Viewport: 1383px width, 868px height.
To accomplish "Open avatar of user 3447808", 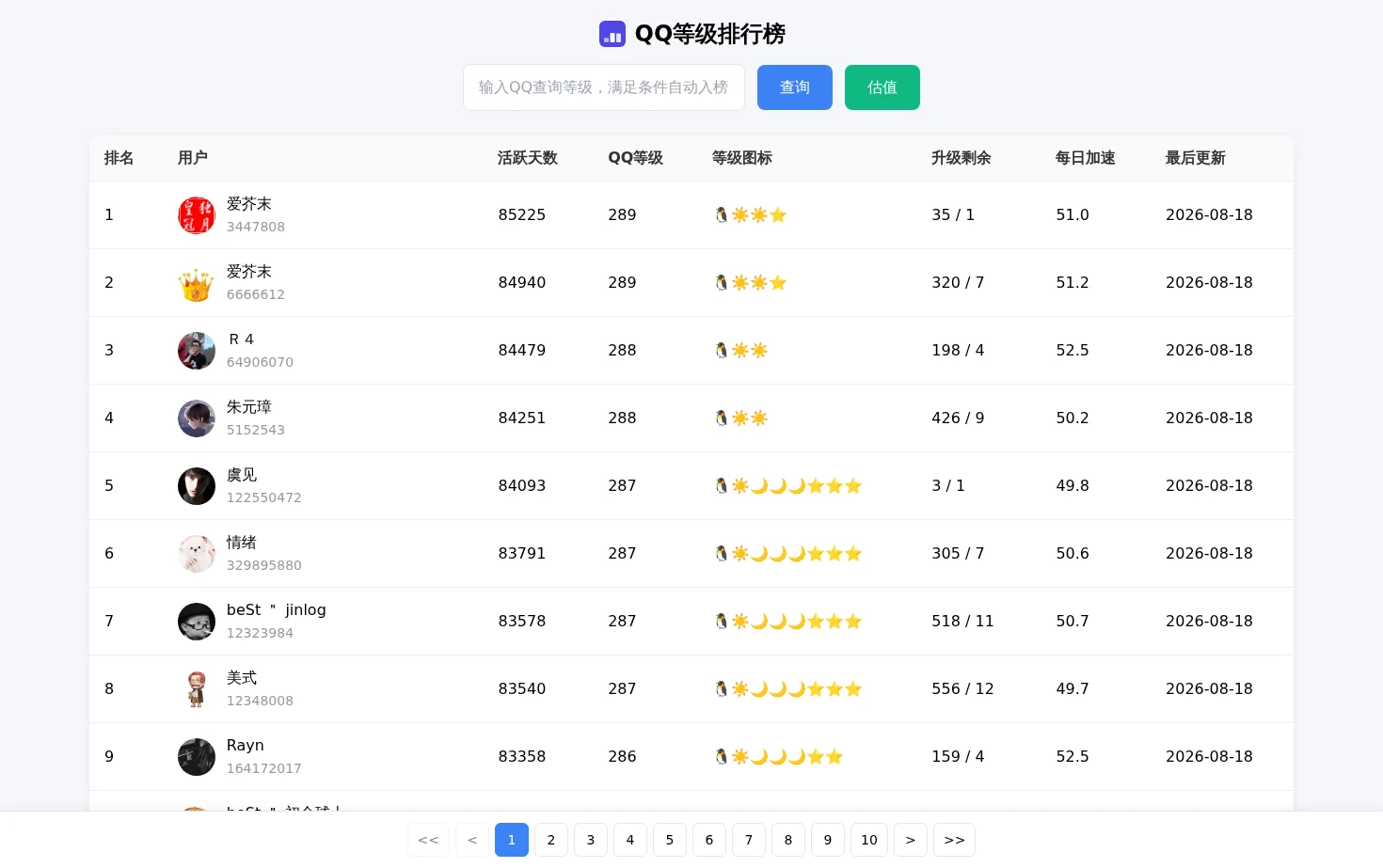I will 197,215.
